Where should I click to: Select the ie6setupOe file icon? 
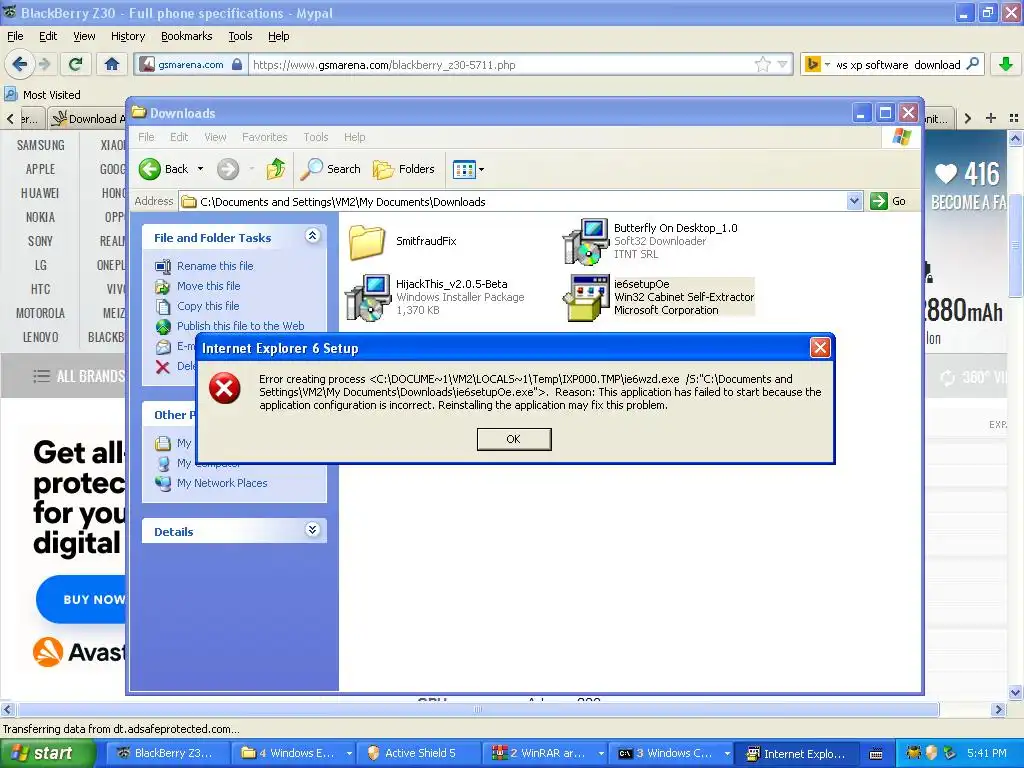click(586, 298)
